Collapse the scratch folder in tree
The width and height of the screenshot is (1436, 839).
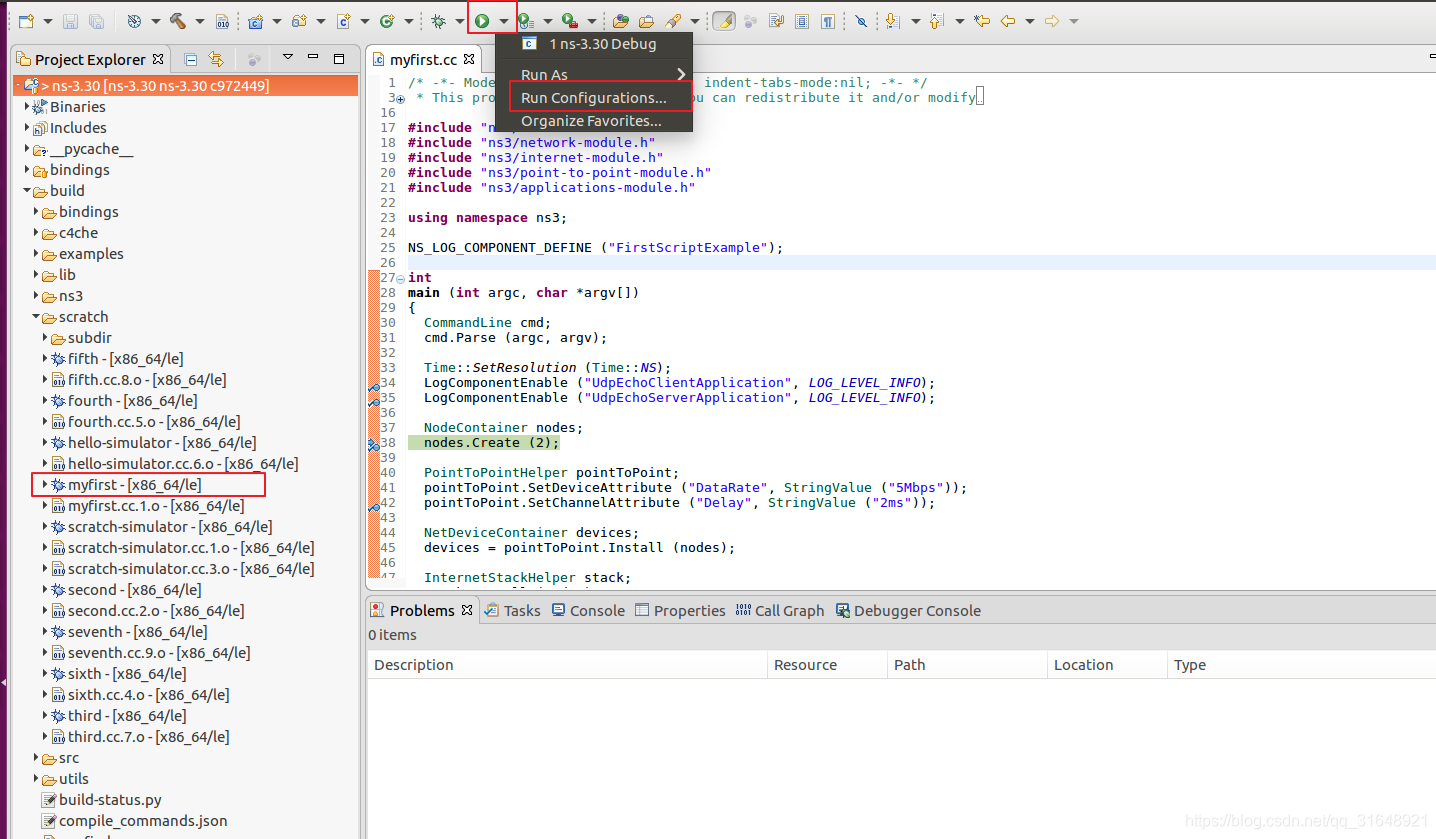click(x=36, y=317)
